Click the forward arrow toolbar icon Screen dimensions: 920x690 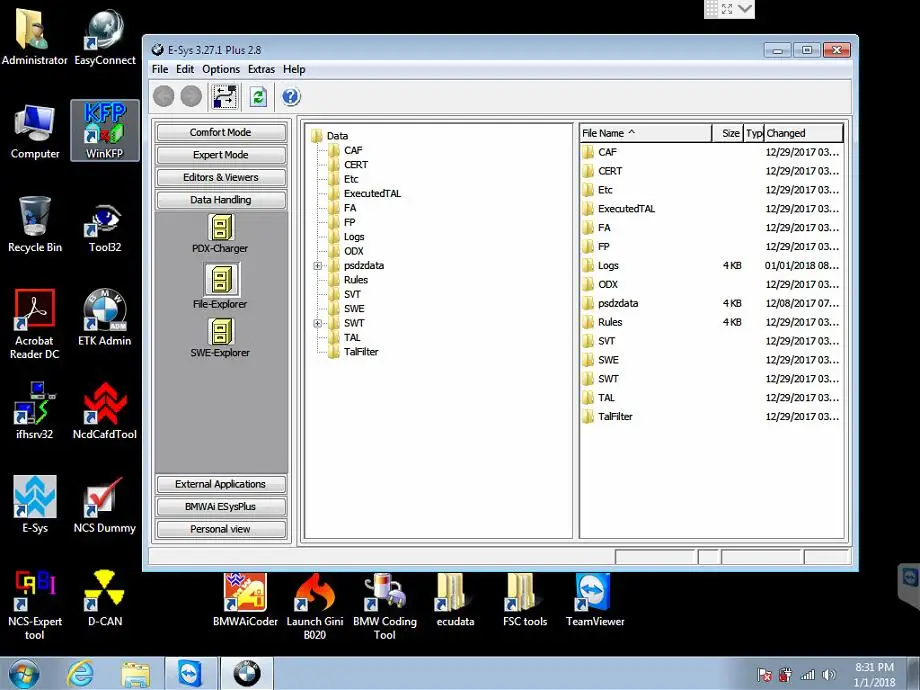click(x=191, y=96)
